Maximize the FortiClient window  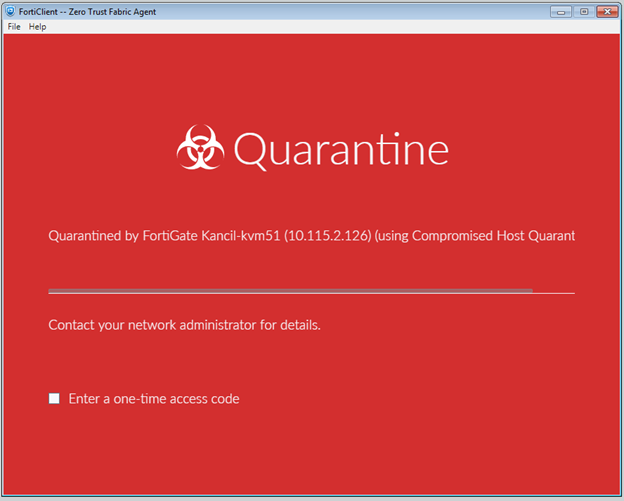584,12
